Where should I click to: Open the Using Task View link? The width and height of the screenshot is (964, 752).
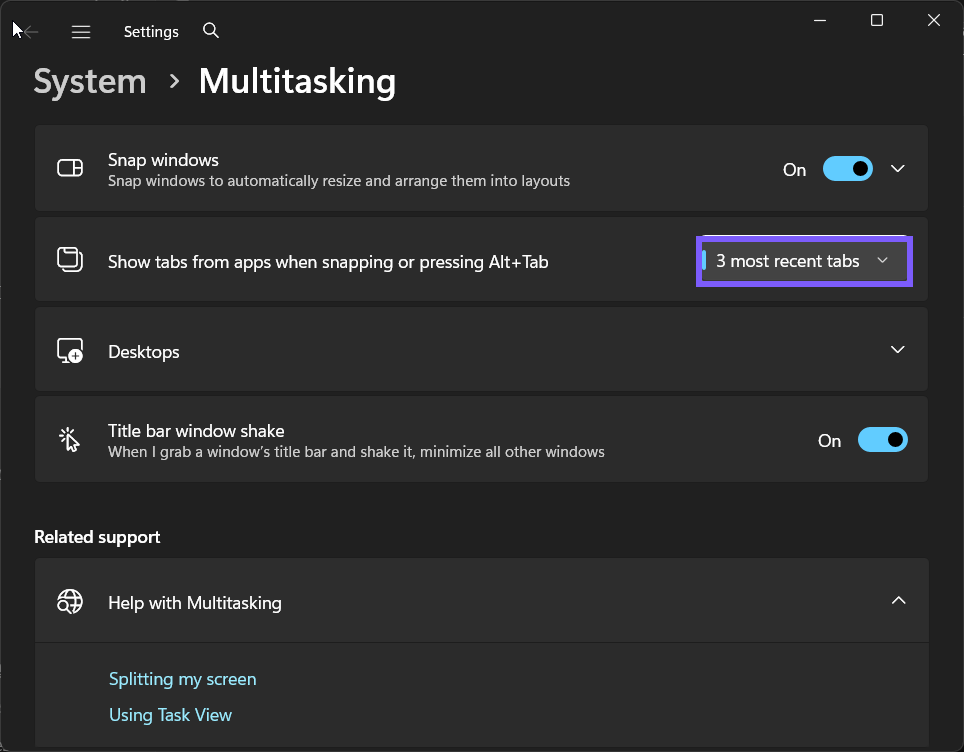click(170, 714)
